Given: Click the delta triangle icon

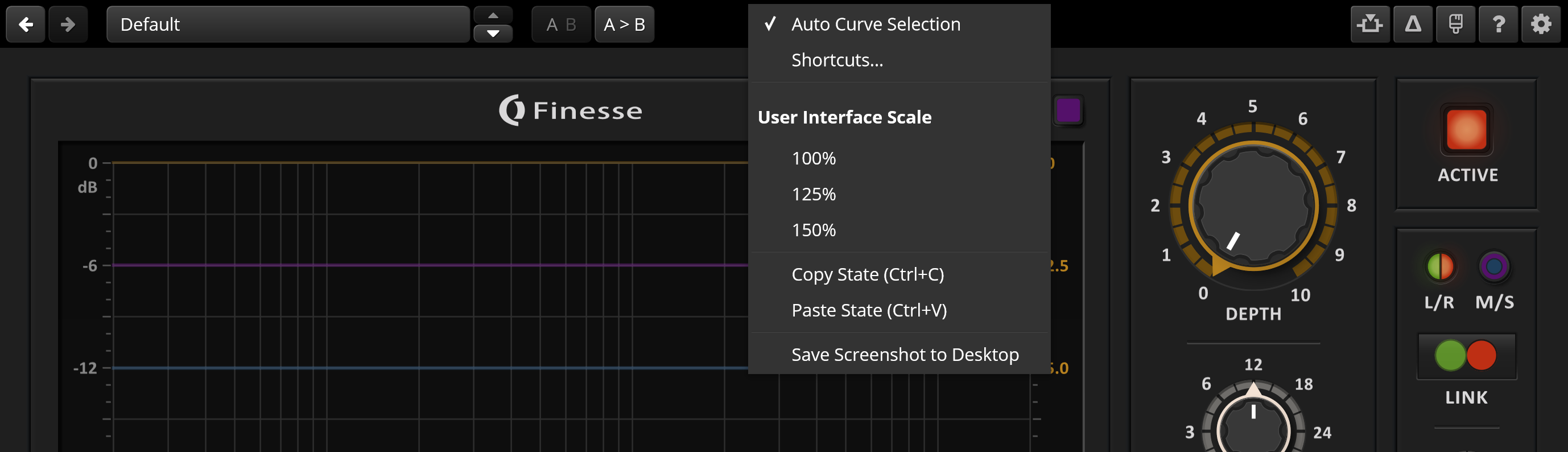Looking at the screenshot, I should coord(1413,24).
